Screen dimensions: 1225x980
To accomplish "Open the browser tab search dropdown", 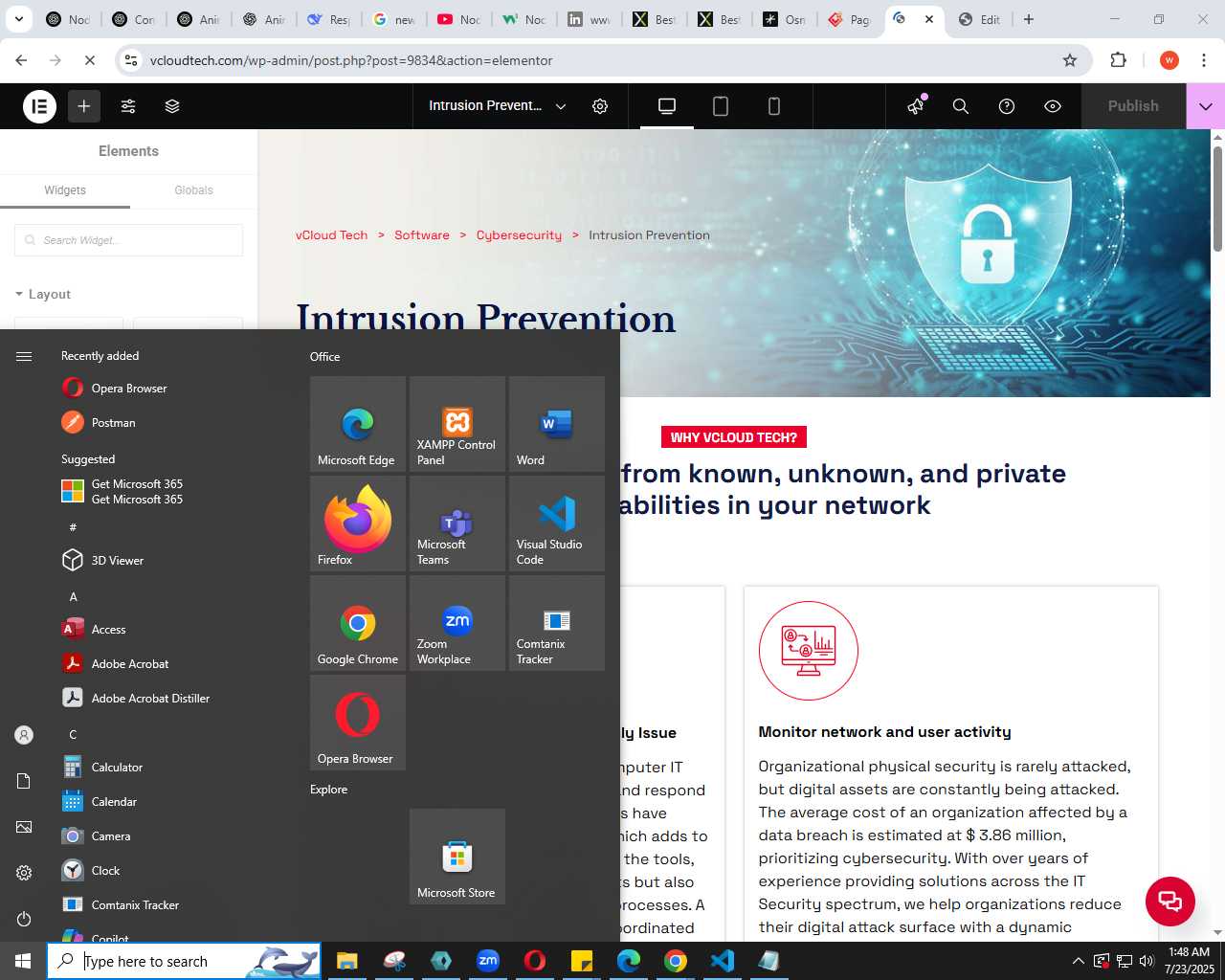I will tap(19, 19).
